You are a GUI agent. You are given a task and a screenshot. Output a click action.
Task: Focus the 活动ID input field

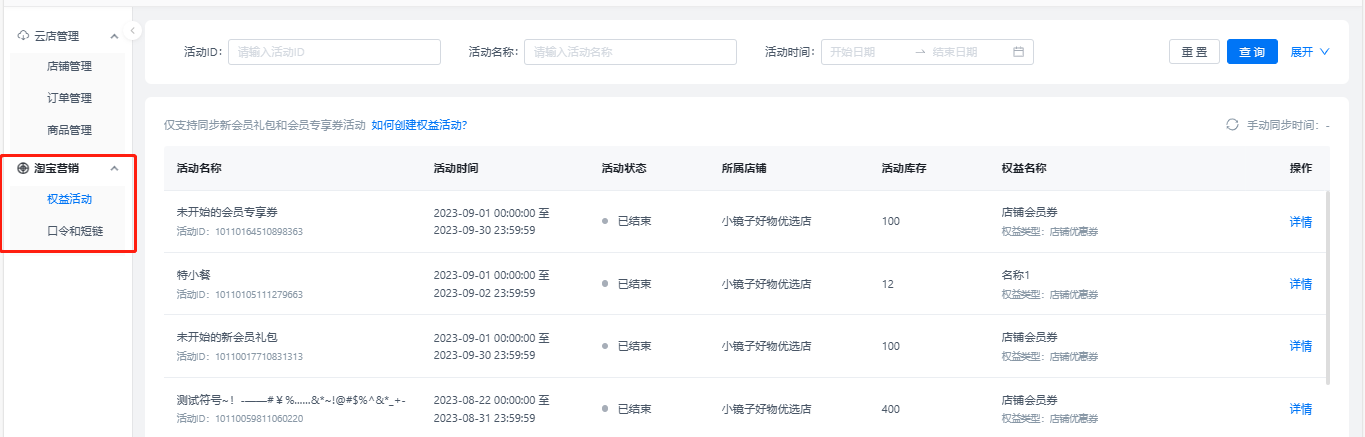pyautogui.click(x=334, y=52)
